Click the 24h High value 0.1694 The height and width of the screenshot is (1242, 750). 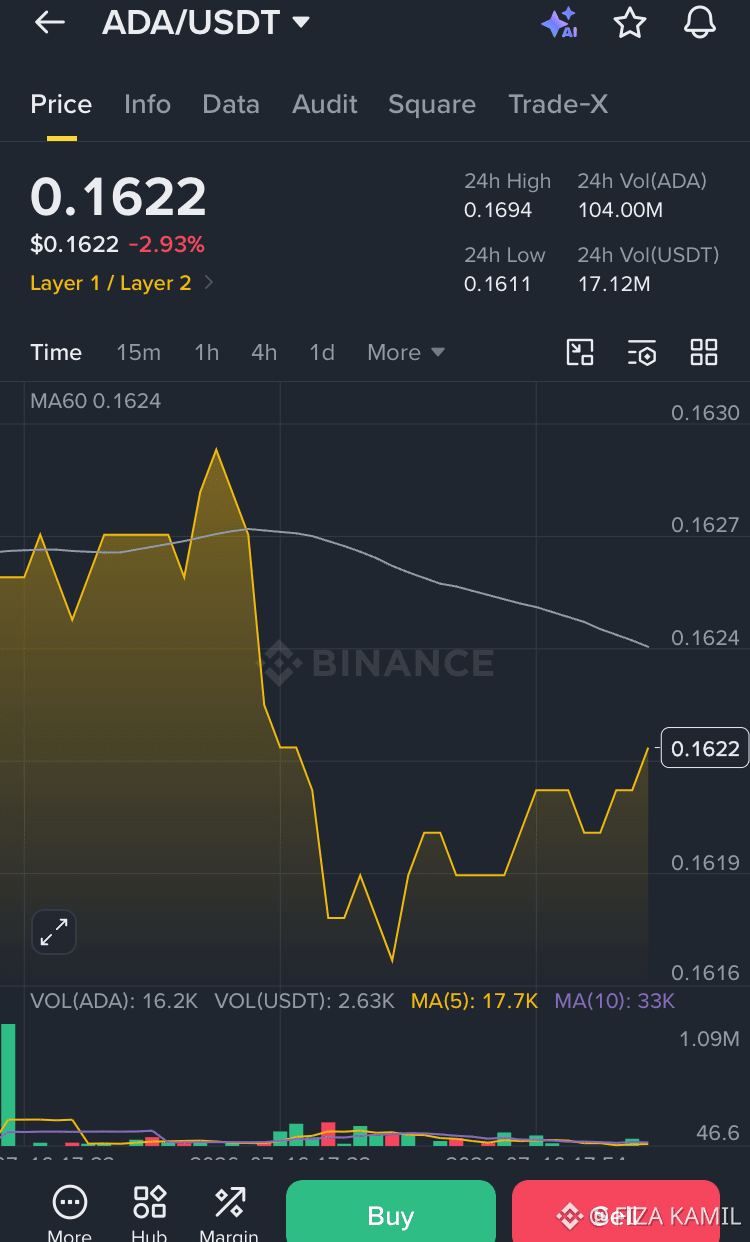(498, 210)
